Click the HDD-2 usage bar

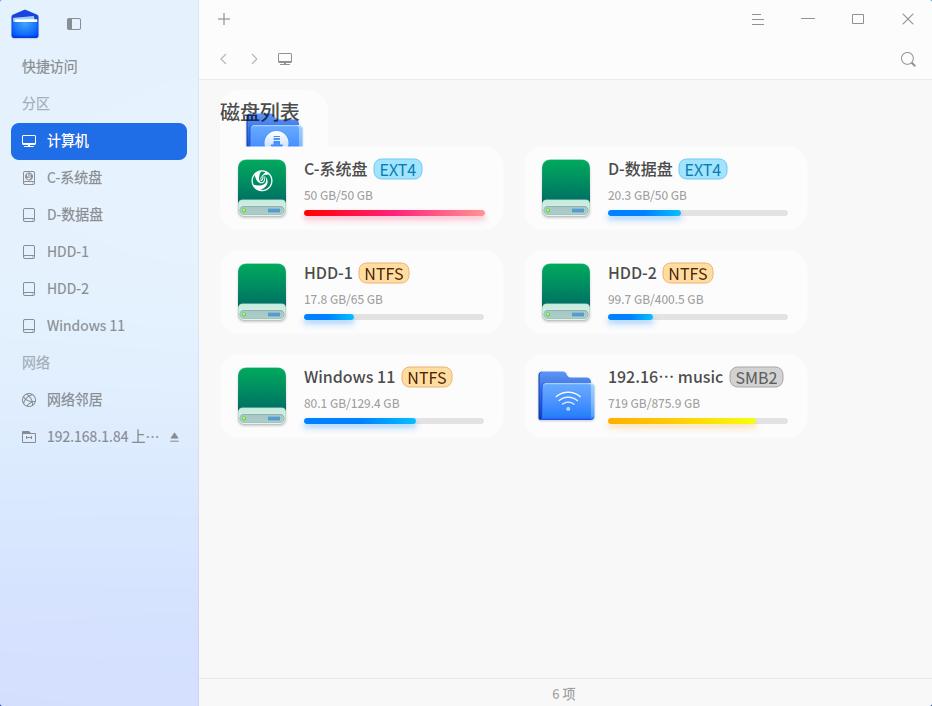coord(698,317)
